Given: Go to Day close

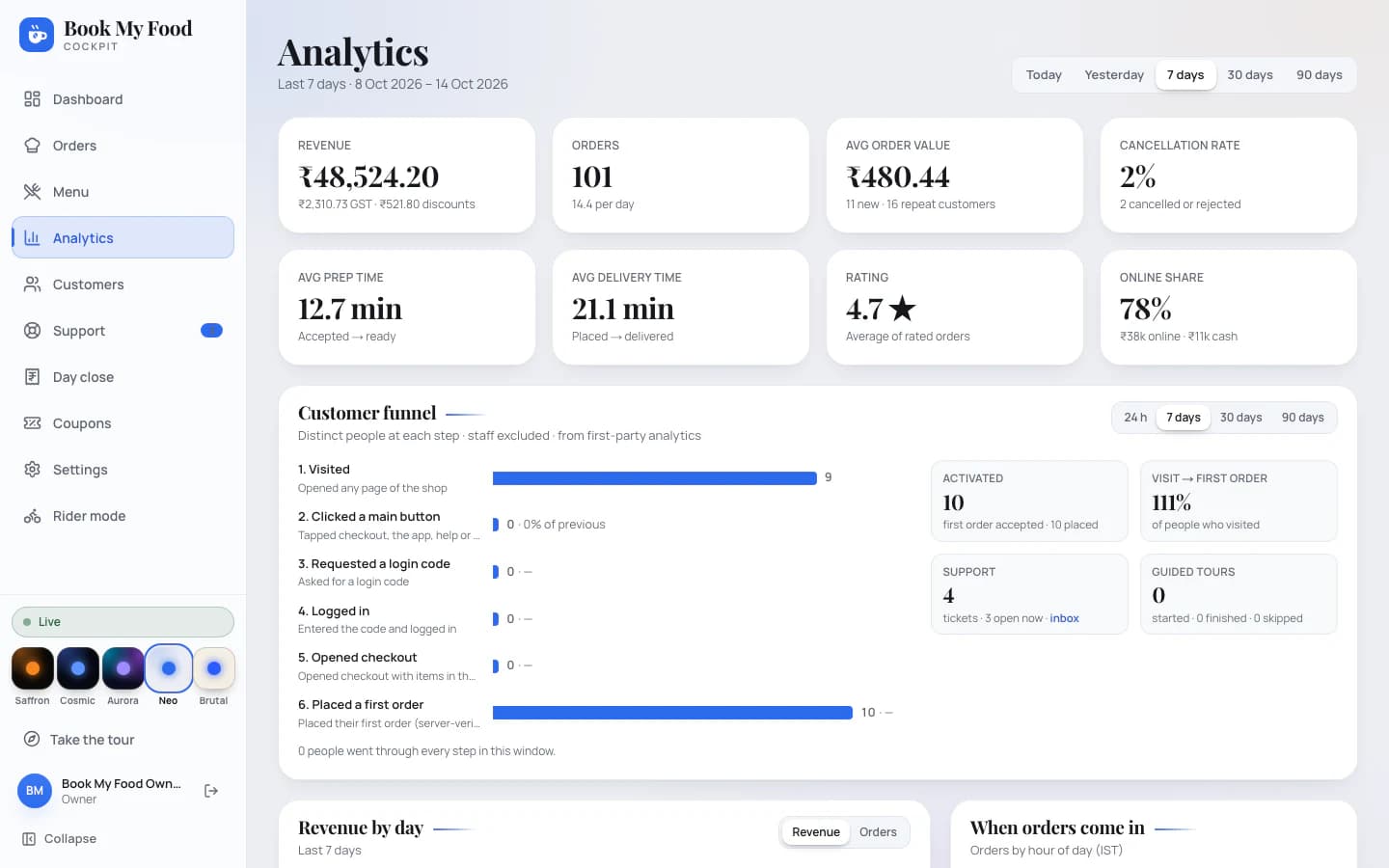Looking at the screenshot, I should 123,377.
